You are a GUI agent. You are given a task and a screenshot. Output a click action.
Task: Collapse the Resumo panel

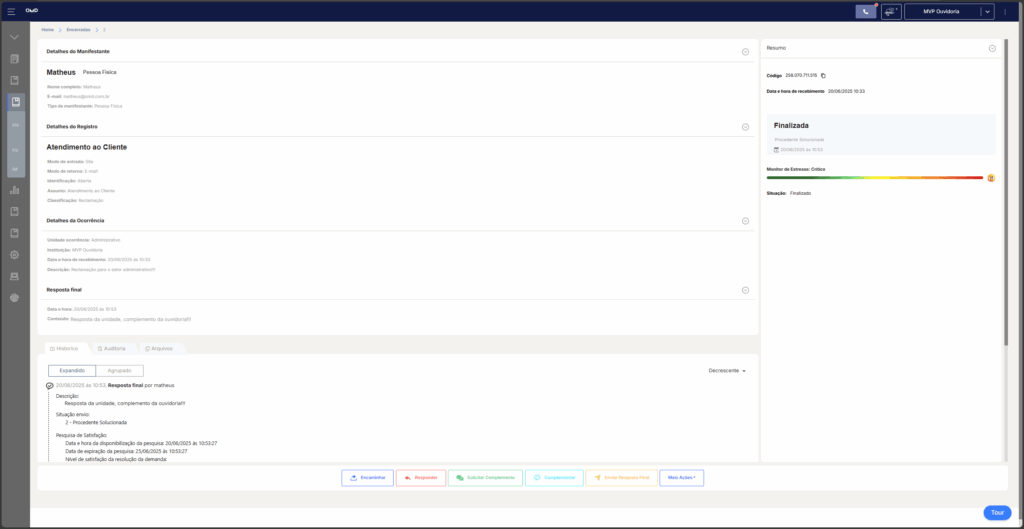tap(992, 48)
